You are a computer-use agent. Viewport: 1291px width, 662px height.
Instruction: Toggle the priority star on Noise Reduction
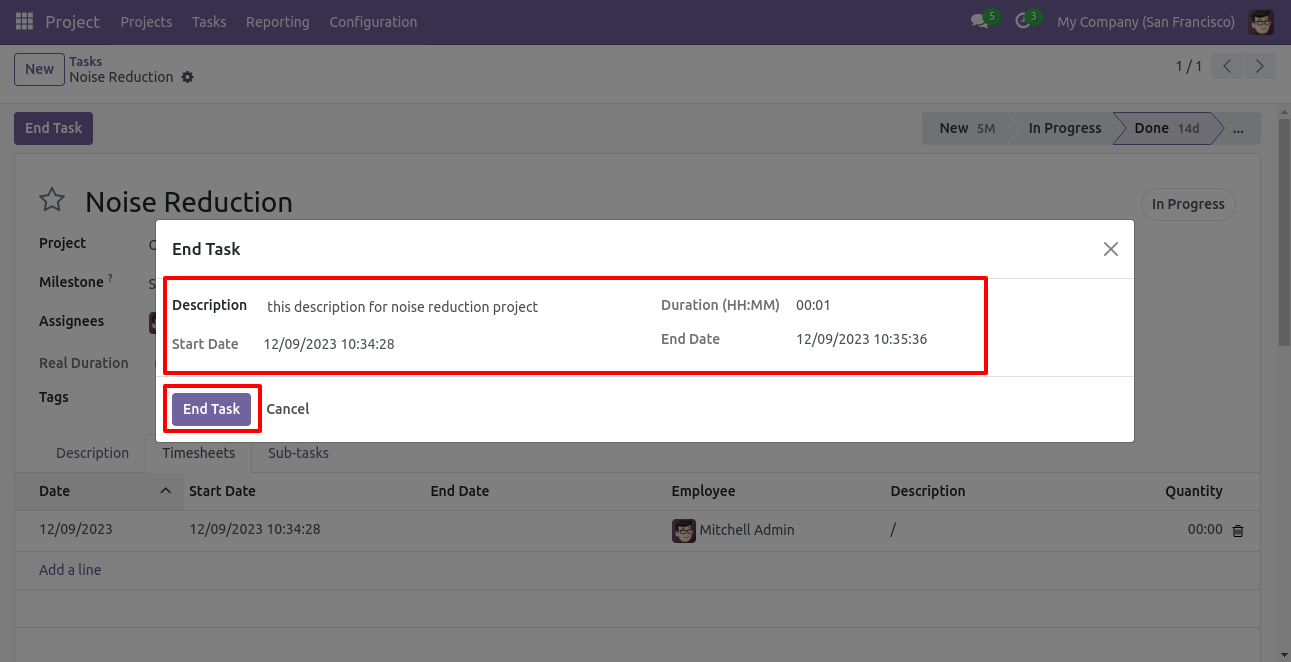[52, 201]
